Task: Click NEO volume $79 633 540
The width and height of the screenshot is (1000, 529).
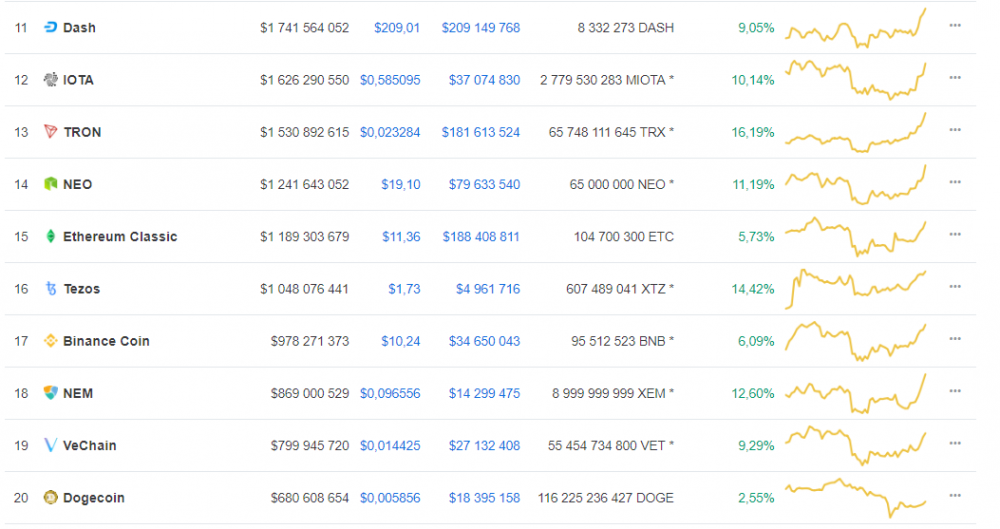Action: click(x=484, y=184)
